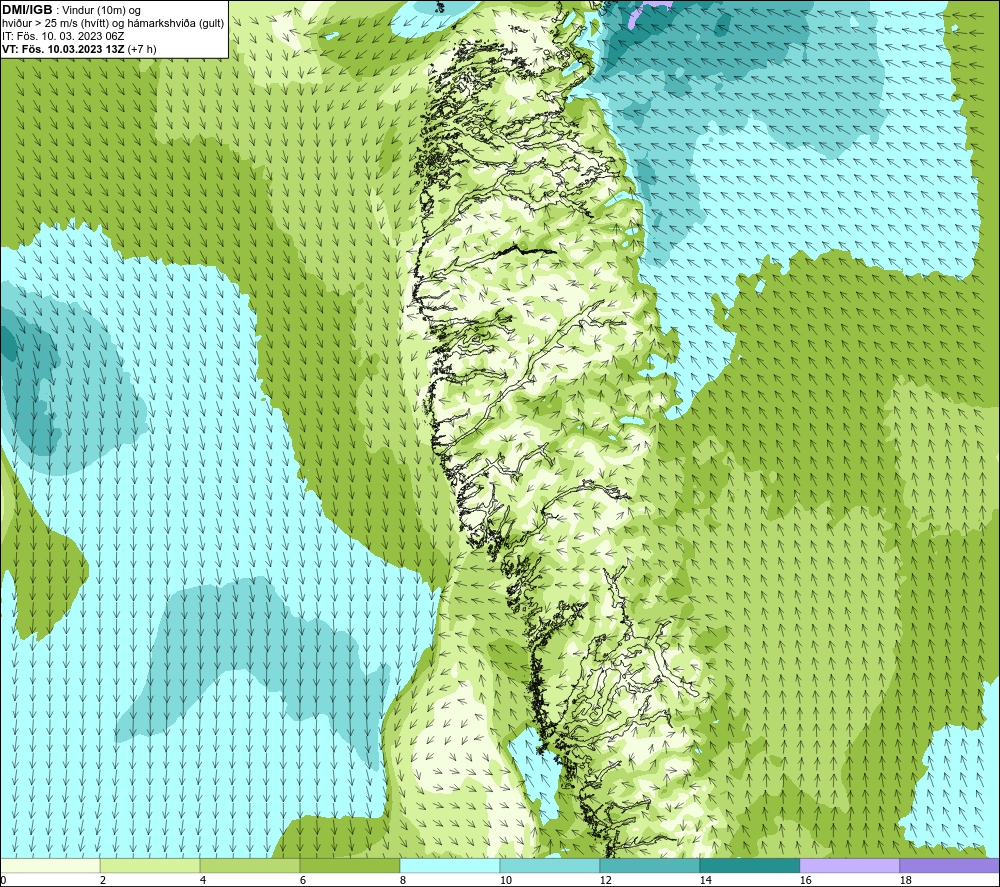Click the 'IT: Fös. 10. 03. 2023 06Z' line

point(63,36)
